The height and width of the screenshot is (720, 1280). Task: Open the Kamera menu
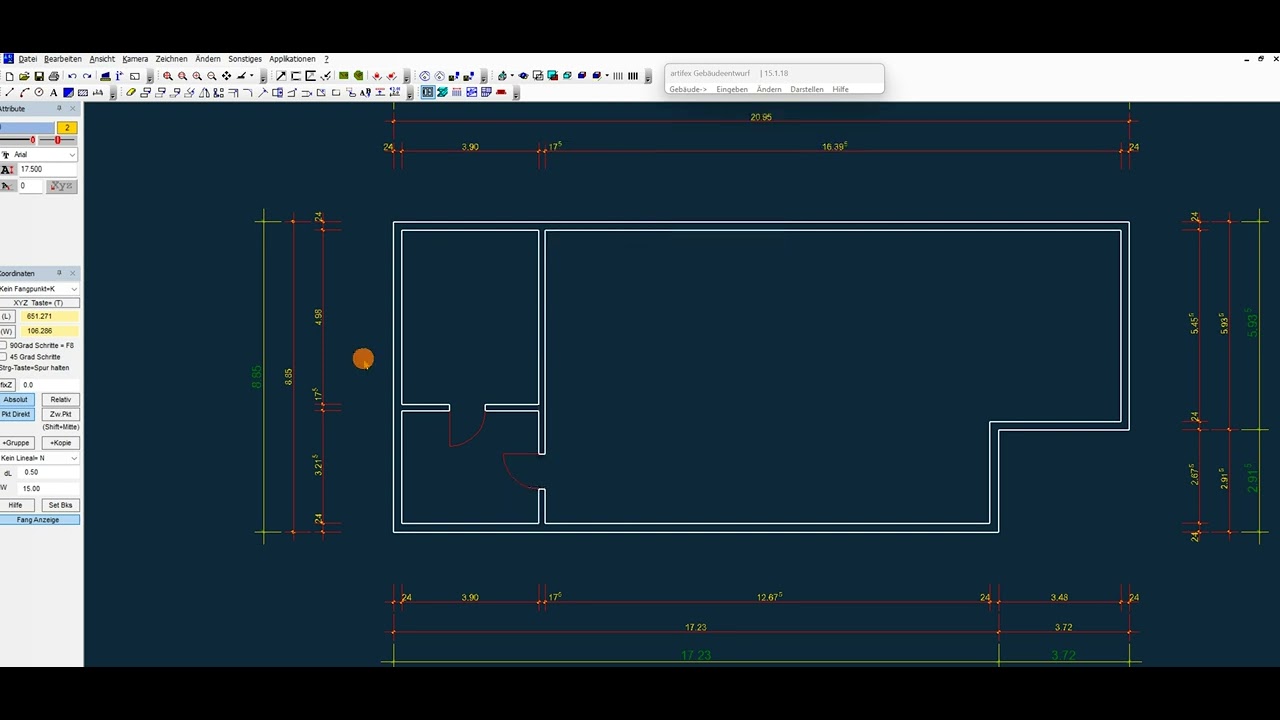(135, 59)
